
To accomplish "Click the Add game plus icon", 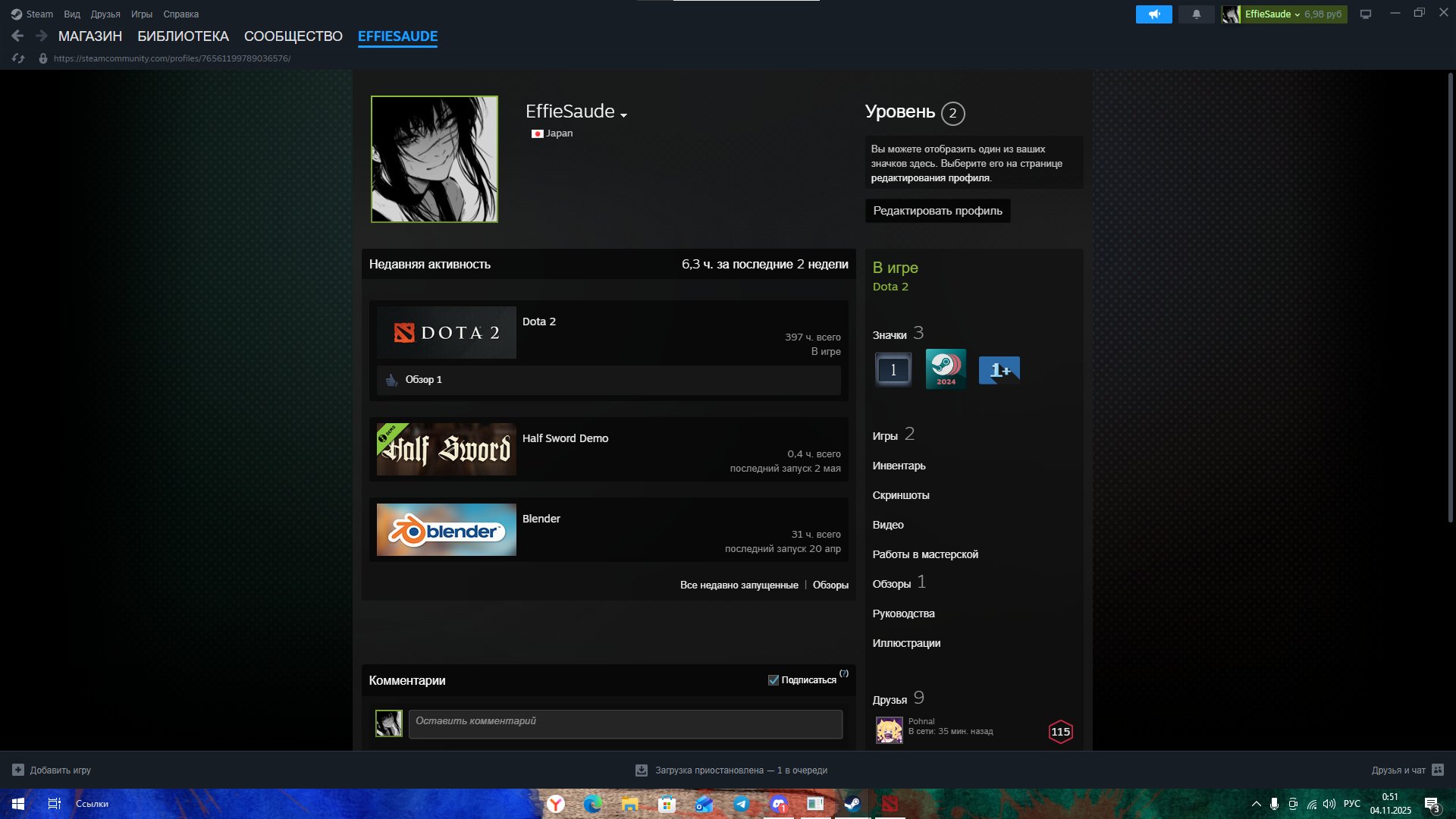I will tap(18, 770).
